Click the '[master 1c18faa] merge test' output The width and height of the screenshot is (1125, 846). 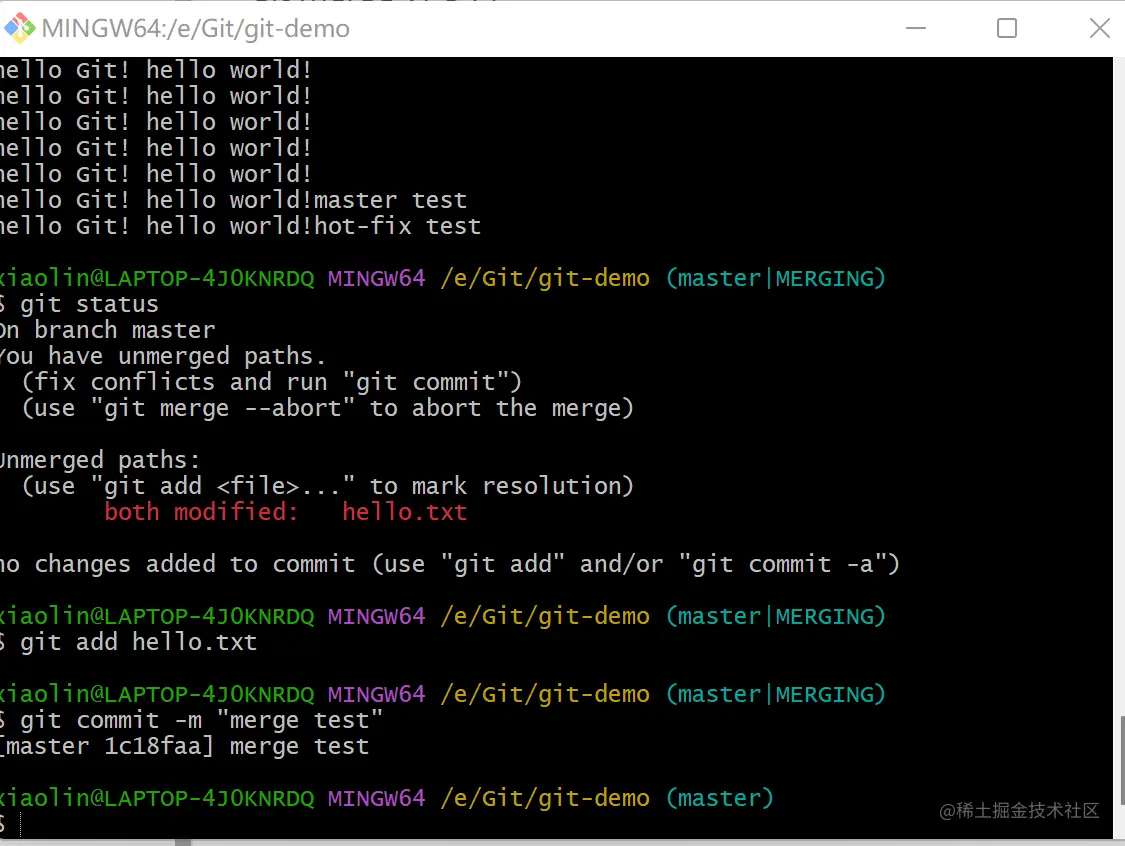click(x=184, y=746)
